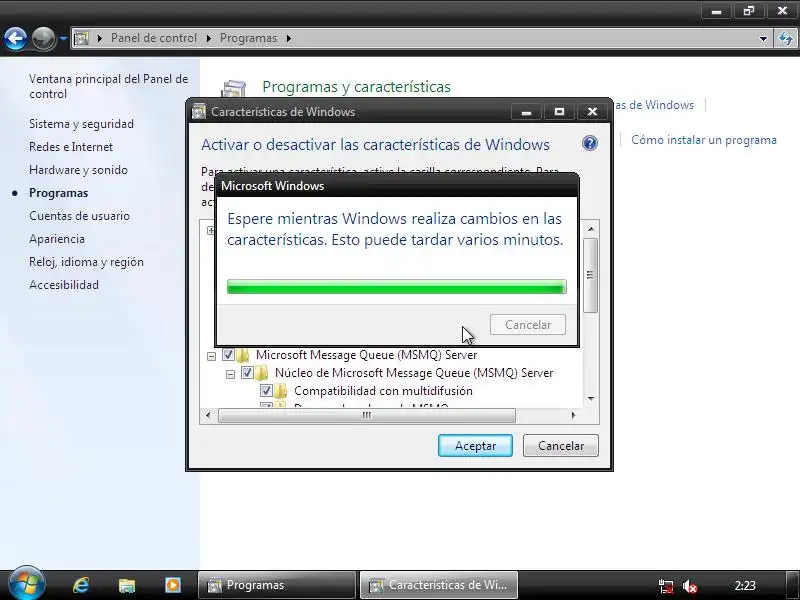
Task: Click the green progress bar
Action: [x=396, y=287]
